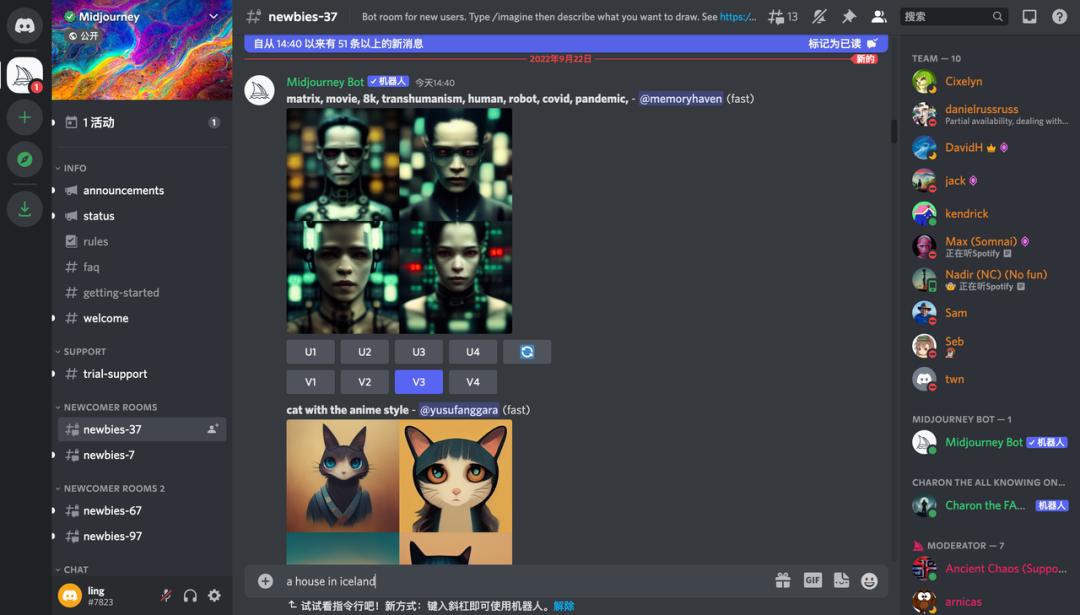Open the newbies-67 channel
This screenshot has height=615, width=1080.
click(x=142, y=510)
